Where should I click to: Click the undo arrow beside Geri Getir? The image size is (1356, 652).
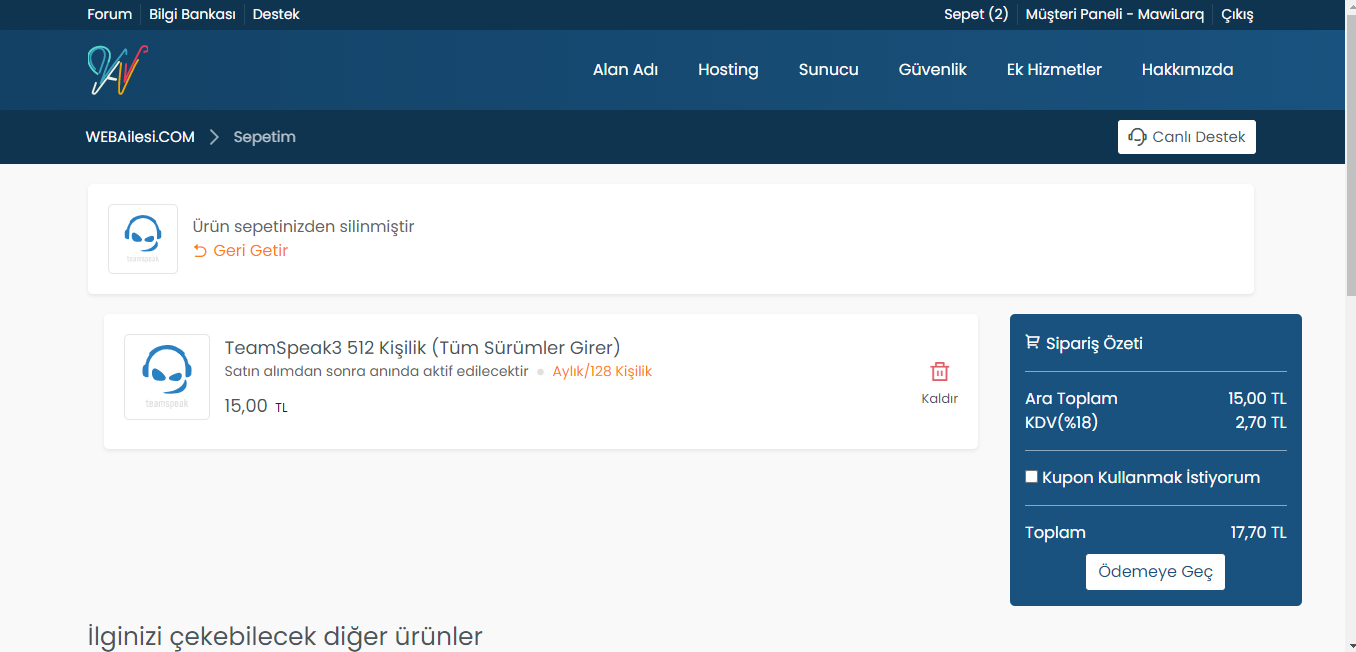tap(200, 251)
